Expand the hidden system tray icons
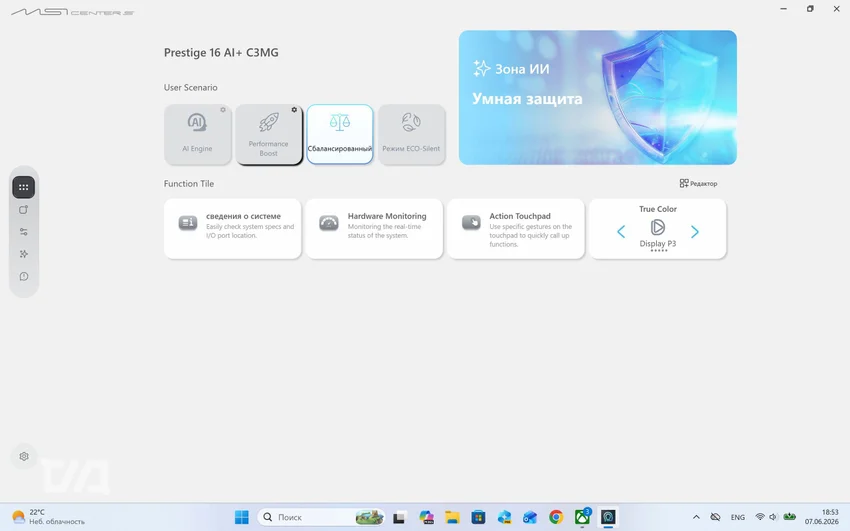 tap(696, 517)
